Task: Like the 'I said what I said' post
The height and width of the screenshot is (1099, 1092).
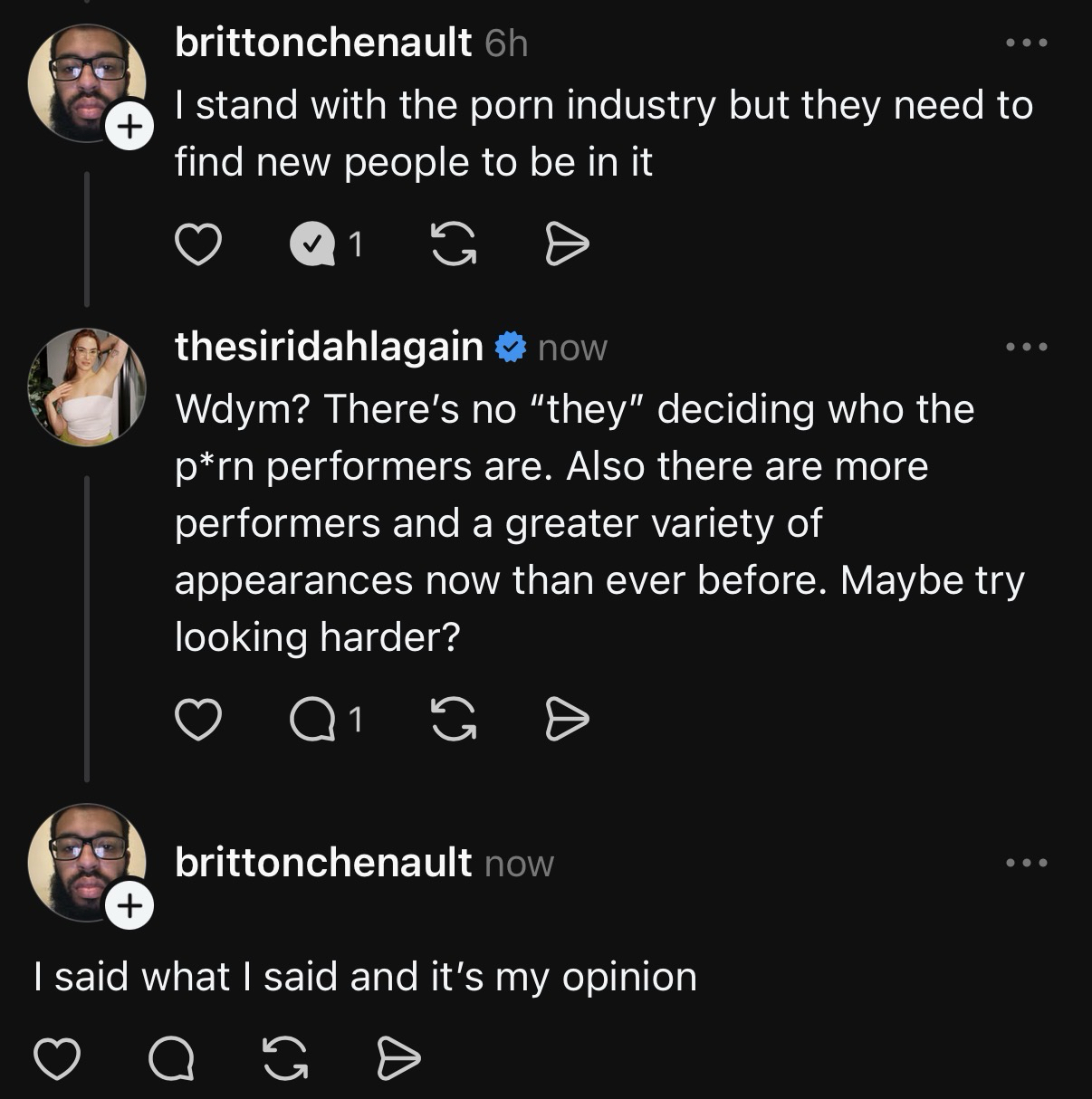Action: (x=57, y=1058)
